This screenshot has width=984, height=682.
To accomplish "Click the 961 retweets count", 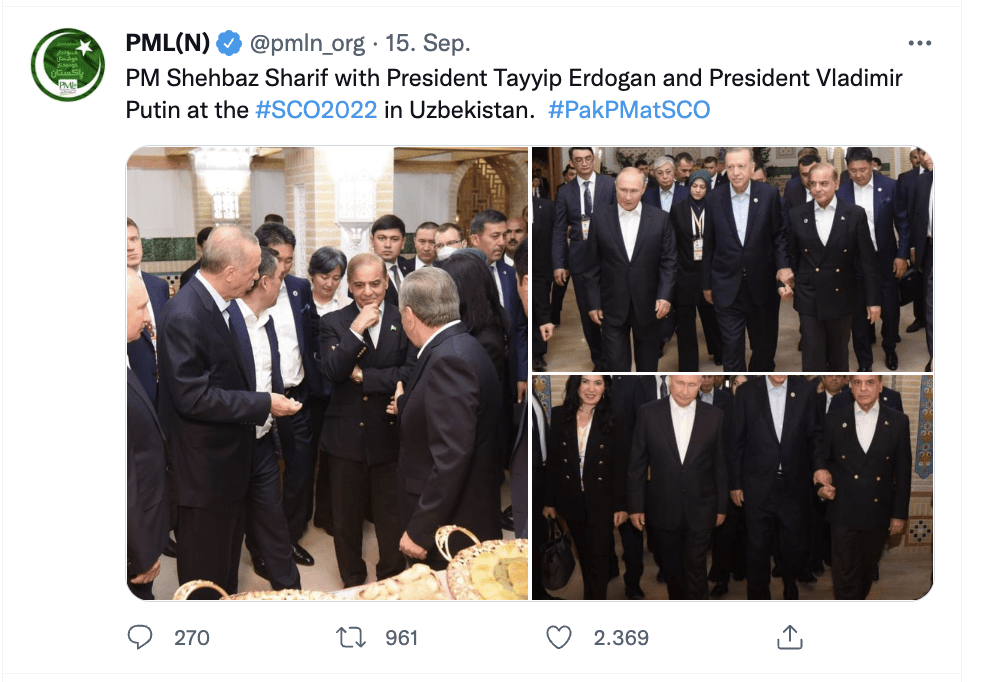I will coord(401,637).
